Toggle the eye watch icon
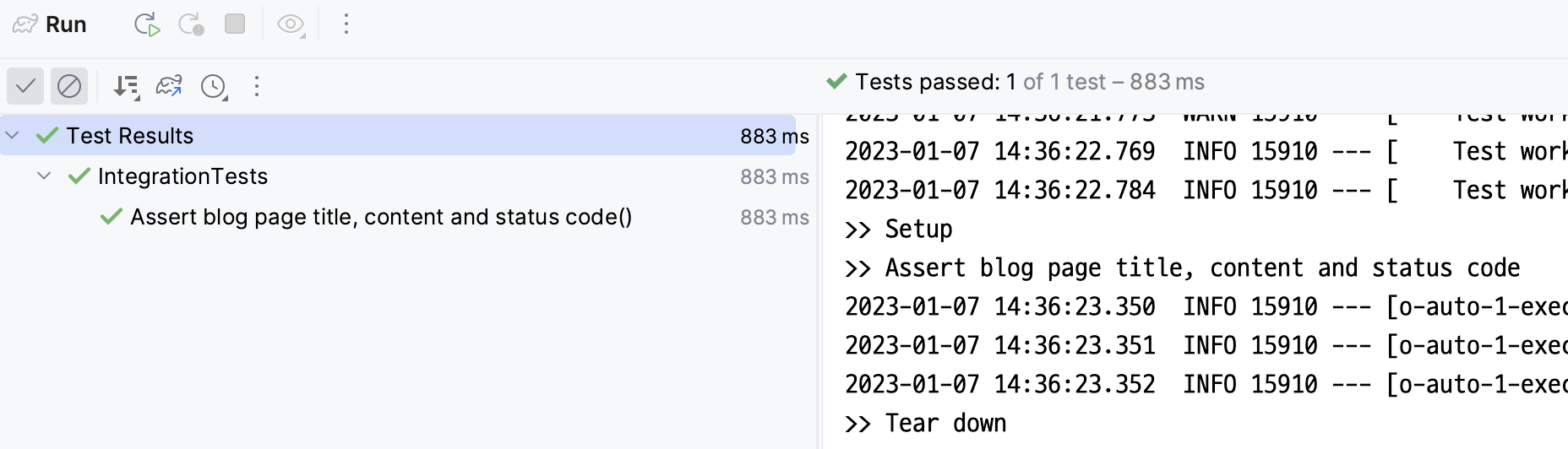Screen dimensions: 1568x449 tap(291, 24)
